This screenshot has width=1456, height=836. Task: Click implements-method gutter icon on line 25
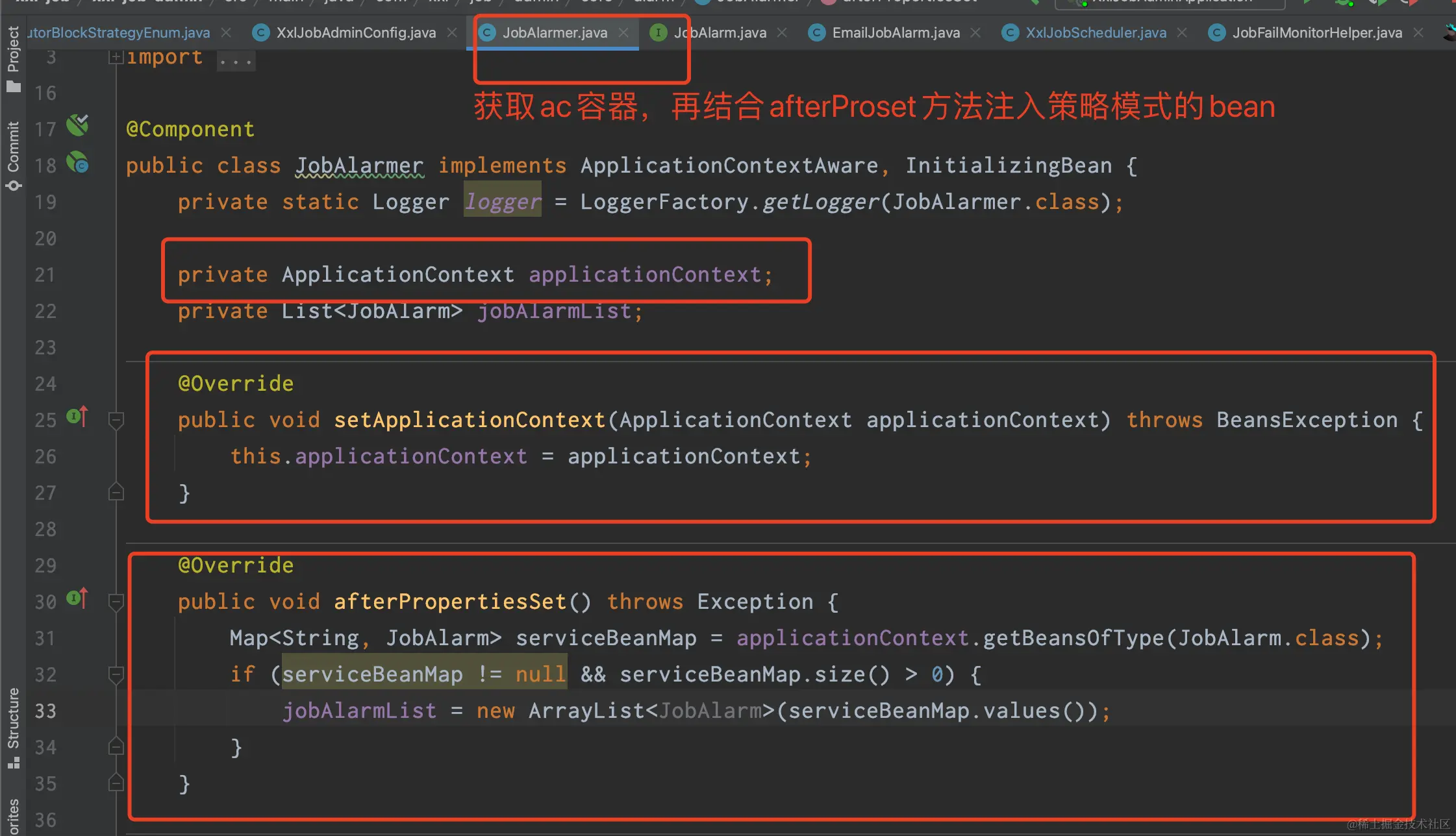[77, 417]
